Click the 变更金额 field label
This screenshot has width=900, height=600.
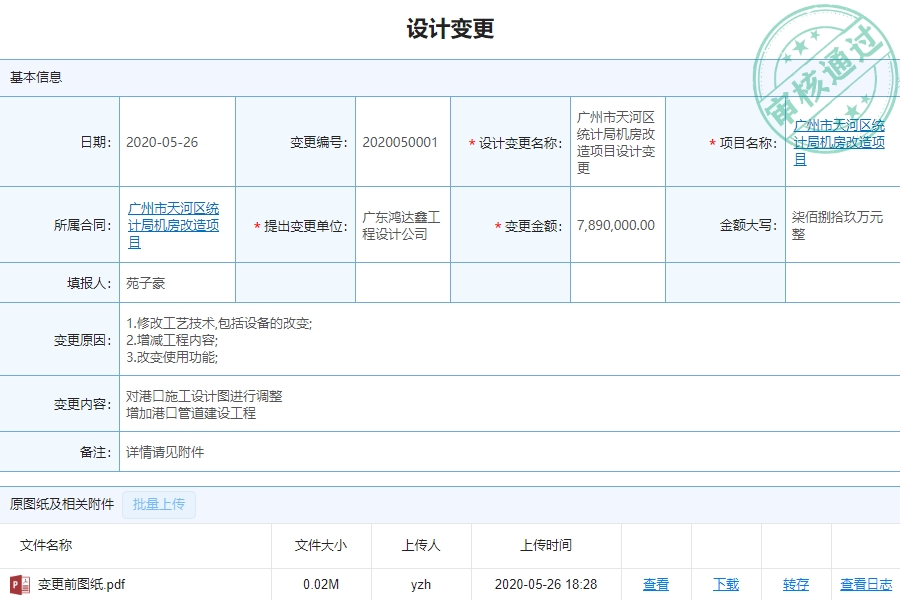tap(529, 226)
